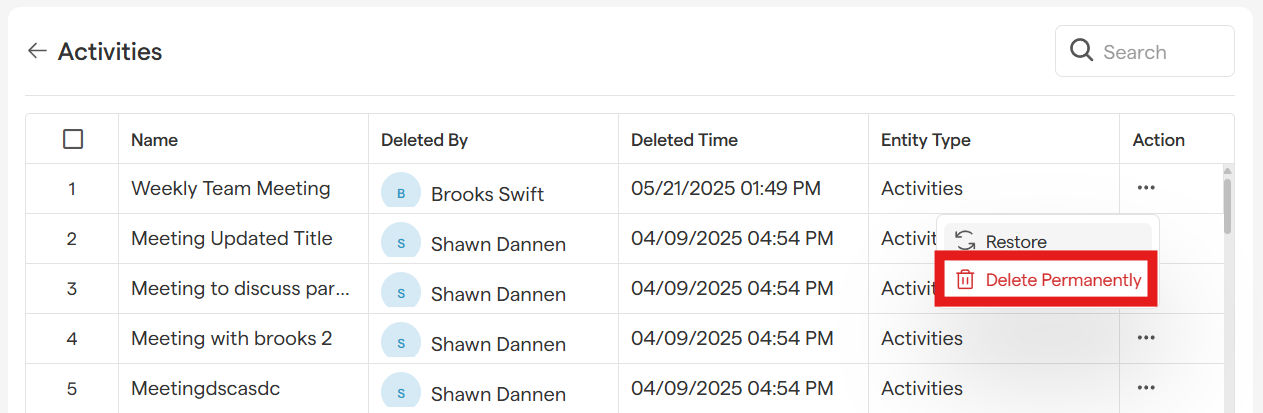
Task: Click Shawn Dannen's avatar in row 4
Action: tap(401, 342)
